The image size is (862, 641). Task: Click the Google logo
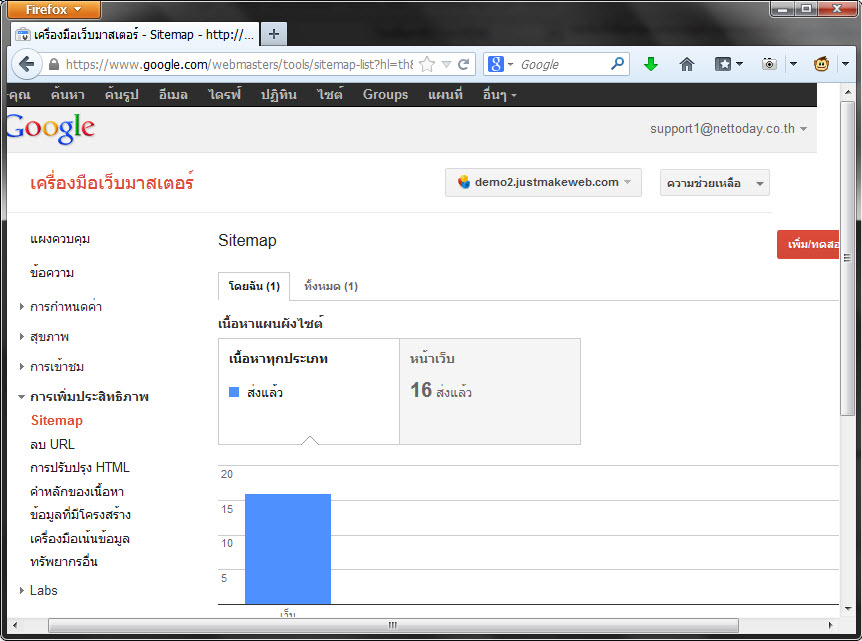point(51,129)
